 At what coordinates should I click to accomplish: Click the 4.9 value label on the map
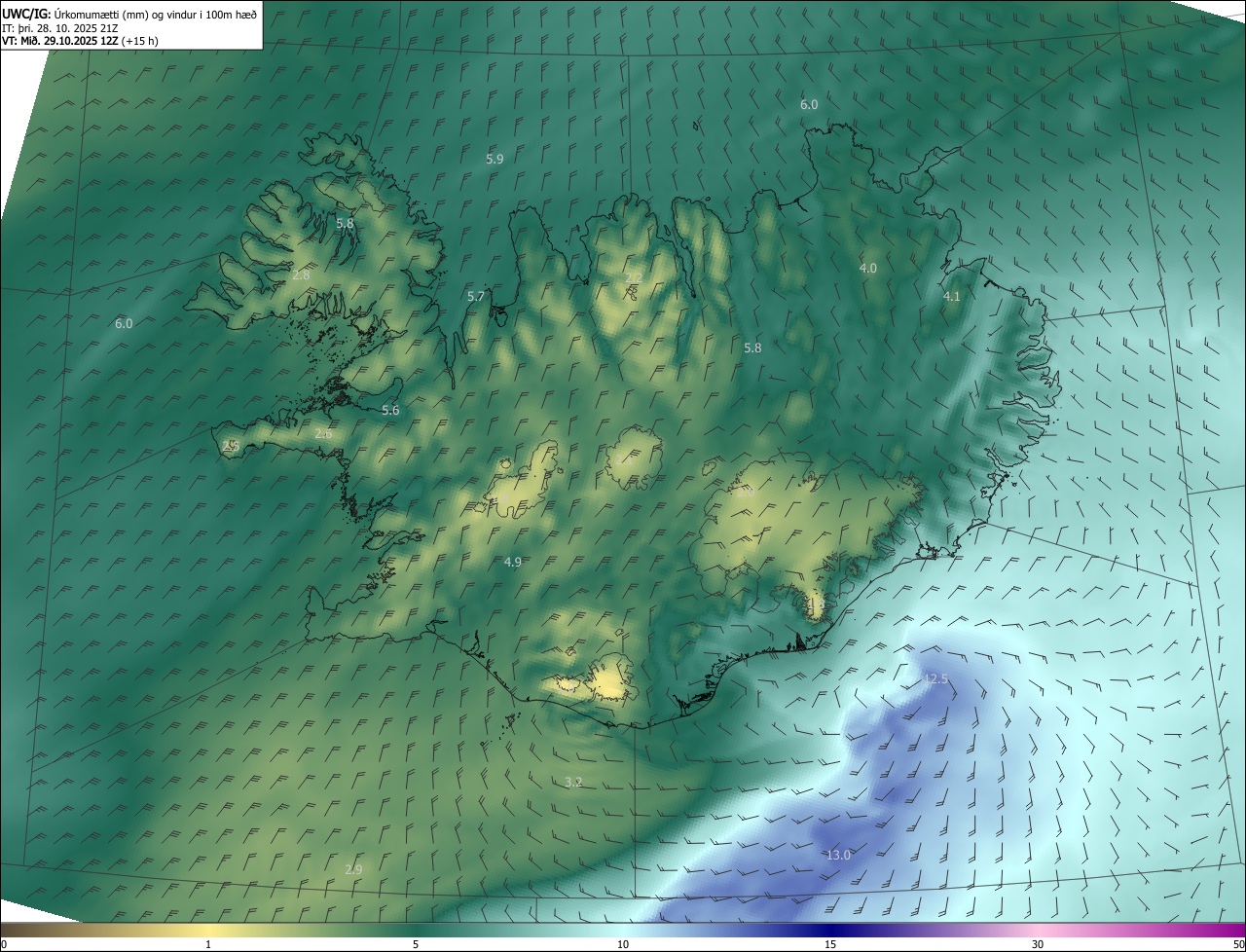coord(513,563)
